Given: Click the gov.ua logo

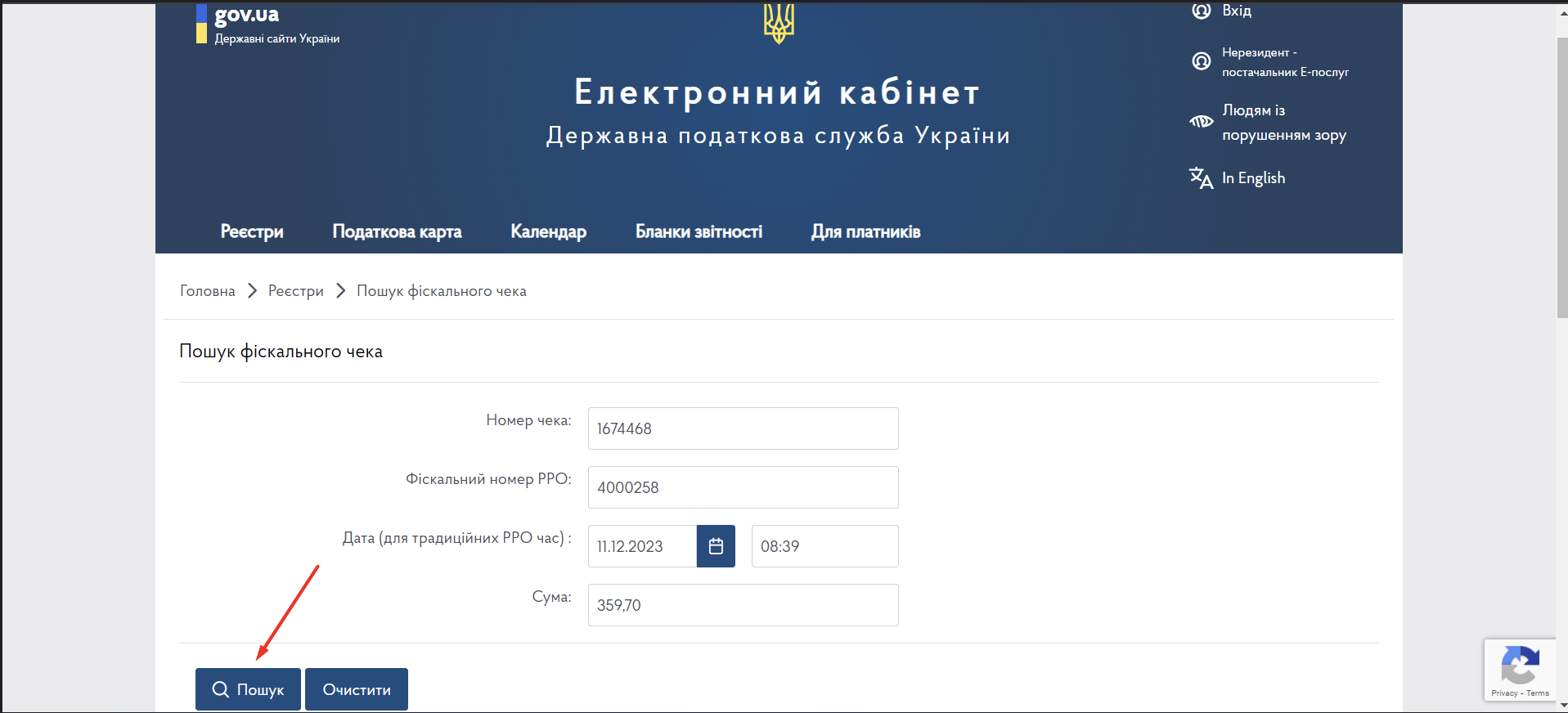Looking at the screenshot, I should [x=246, y=15].
